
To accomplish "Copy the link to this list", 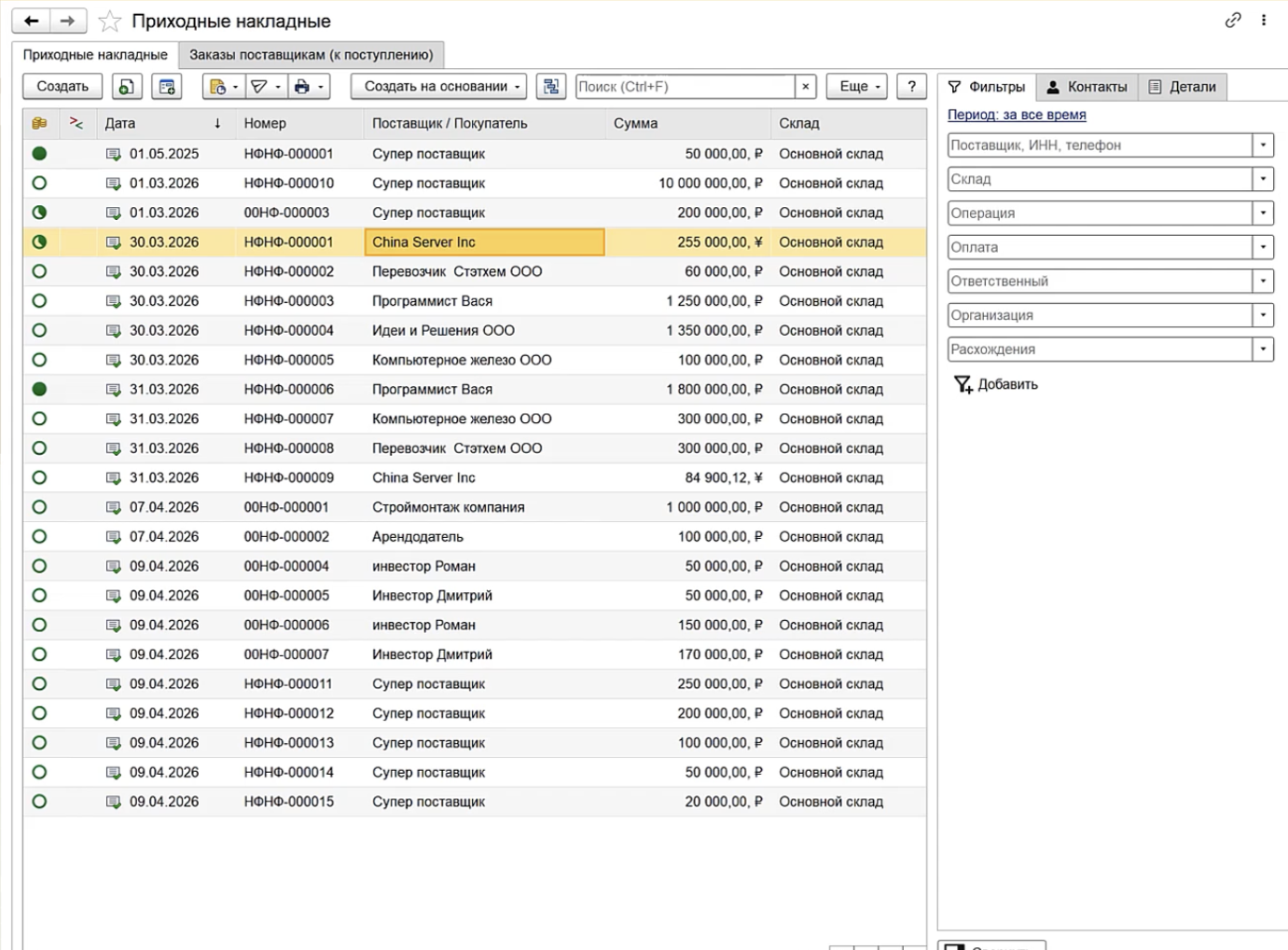I will coord(1233,20).
